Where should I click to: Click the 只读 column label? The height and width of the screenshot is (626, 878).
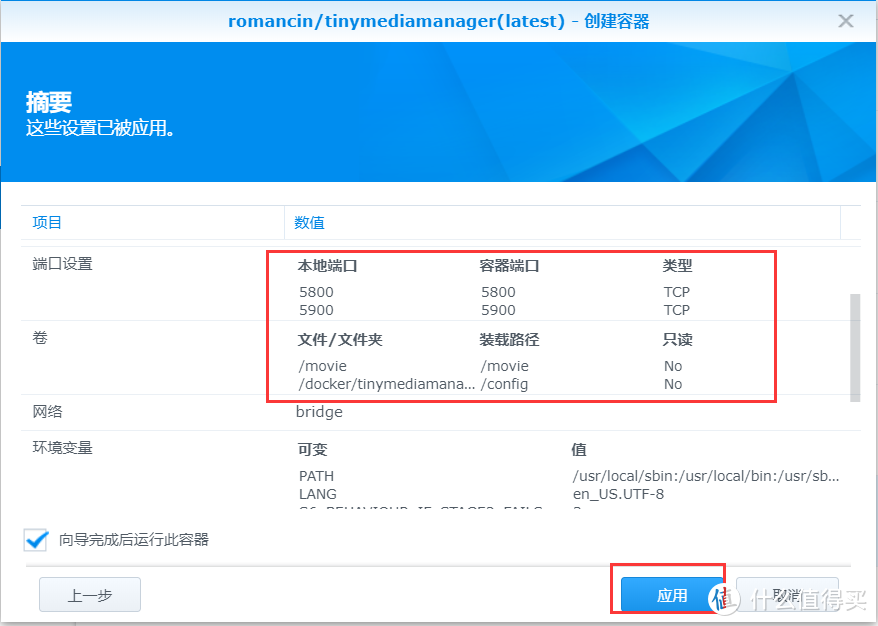[x=678, y=339]
